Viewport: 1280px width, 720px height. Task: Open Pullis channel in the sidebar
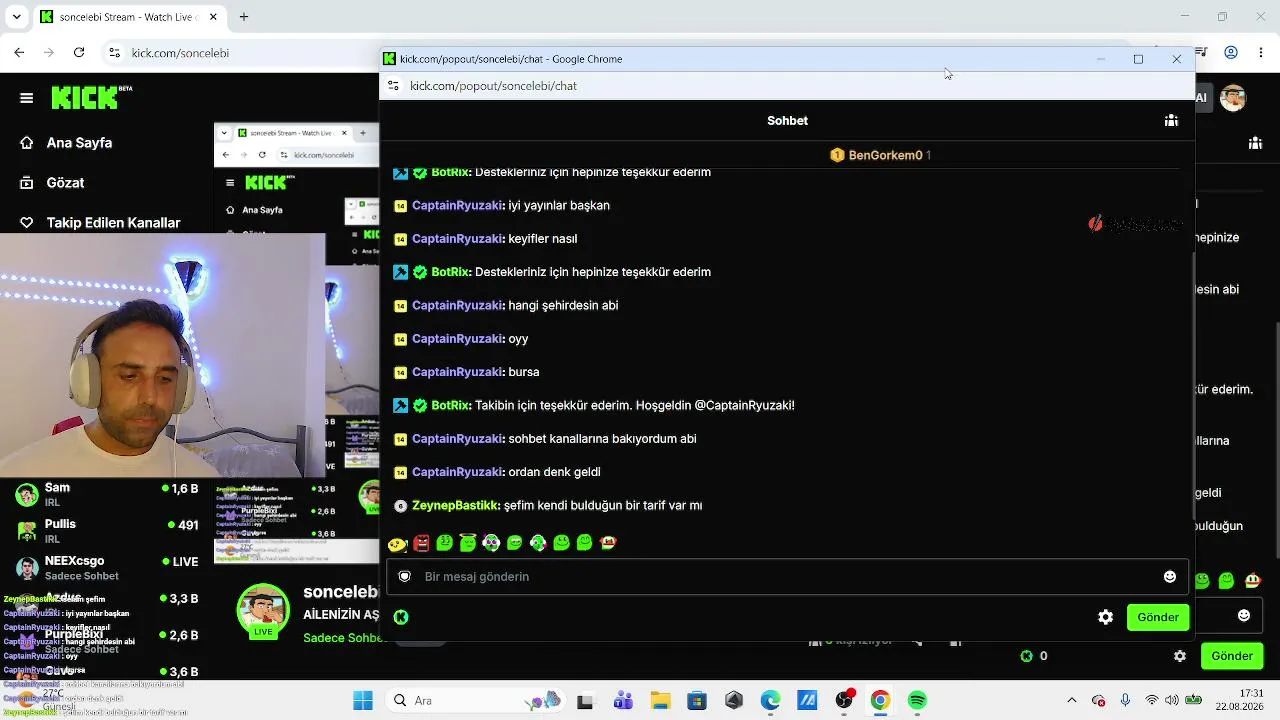[107, 530]
